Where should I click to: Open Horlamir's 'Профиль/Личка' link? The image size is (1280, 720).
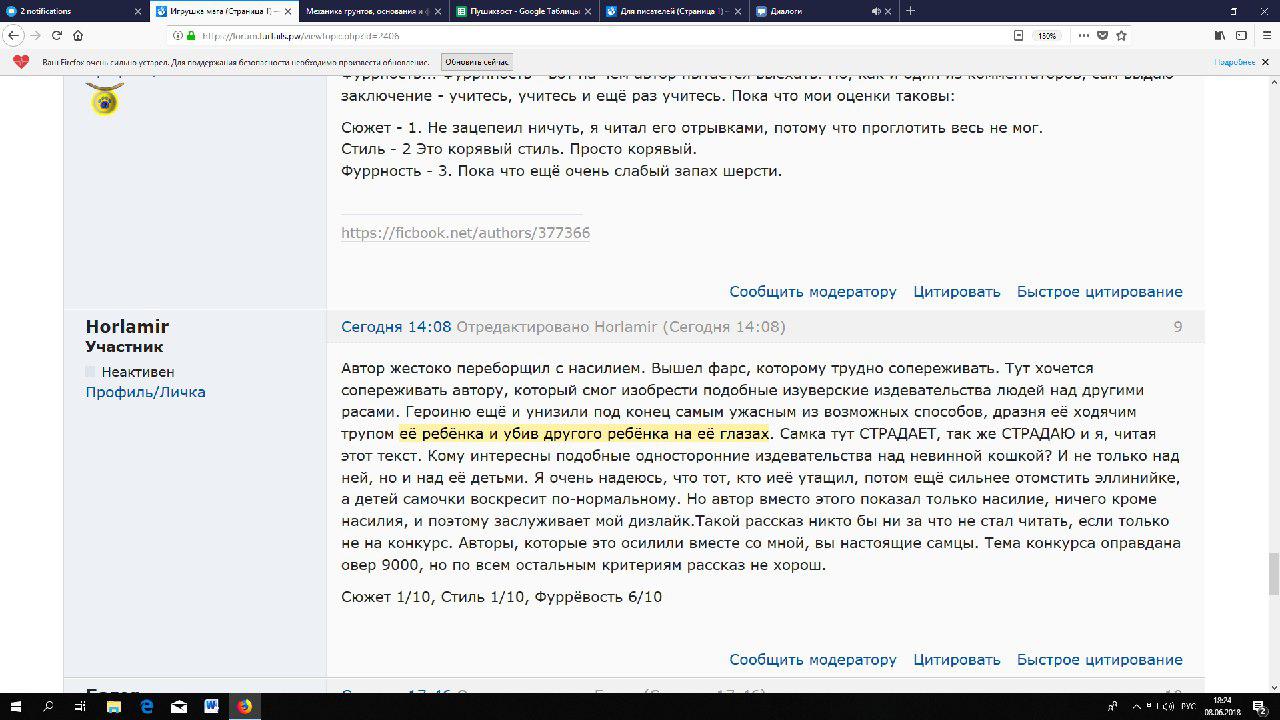[x=145, y=392]
